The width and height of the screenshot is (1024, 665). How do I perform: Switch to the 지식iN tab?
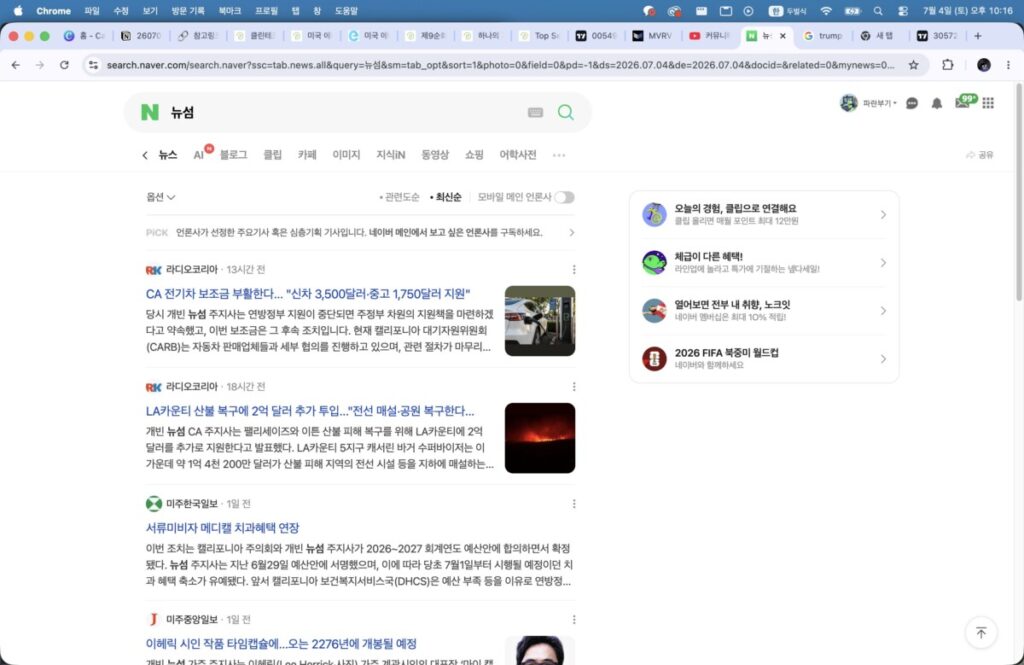[x=391, y=155]
